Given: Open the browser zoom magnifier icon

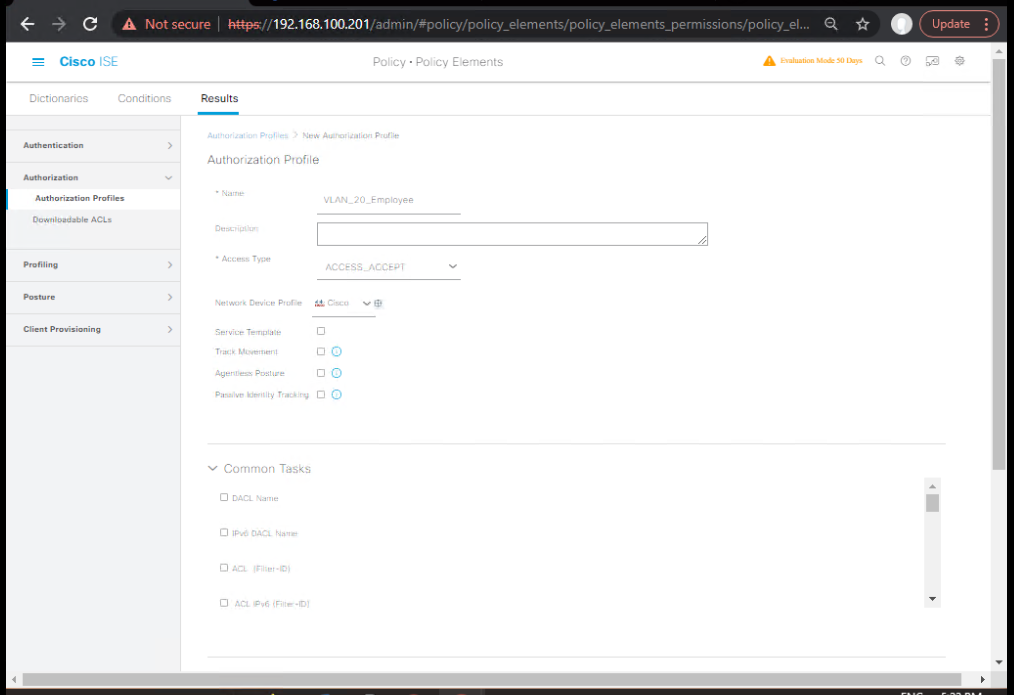Looking at the screenshot, I should tap(831, 24).
